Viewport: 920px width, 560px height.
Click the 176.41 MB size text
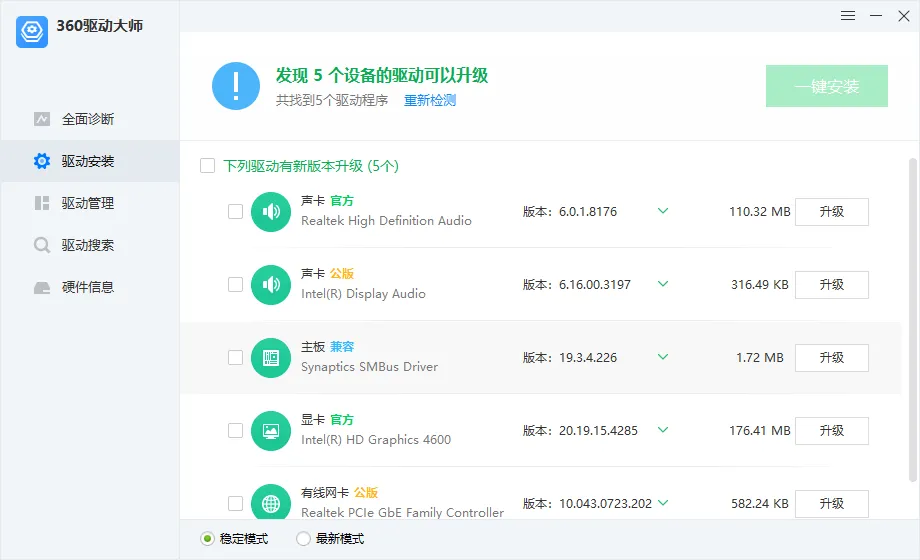[760, 431]
